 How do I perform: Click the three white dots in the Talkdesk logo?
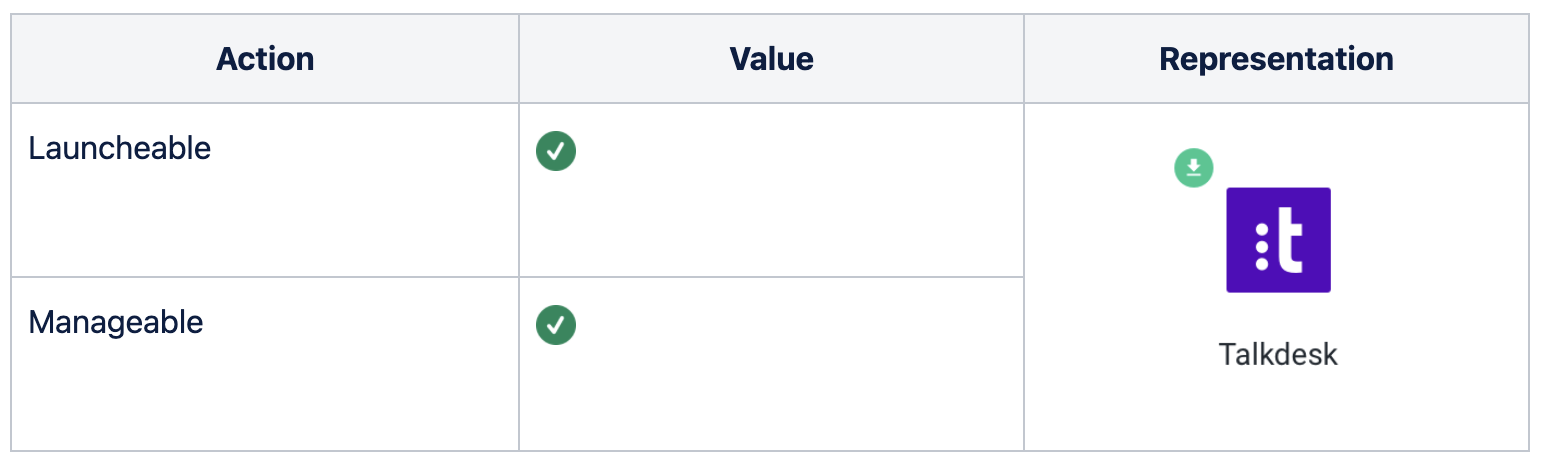pyautogui.click(x=1262, y=247)
